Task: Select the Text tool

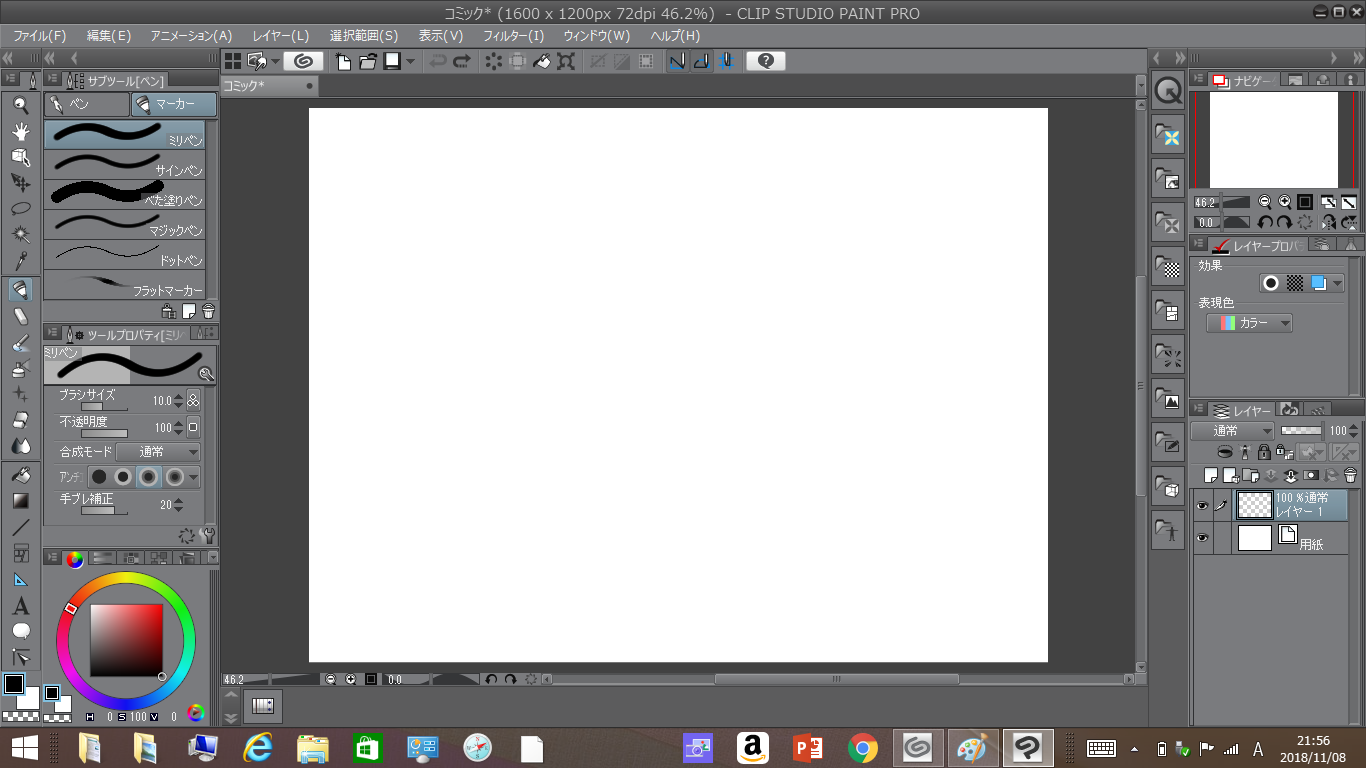Action: coord(20,606)
